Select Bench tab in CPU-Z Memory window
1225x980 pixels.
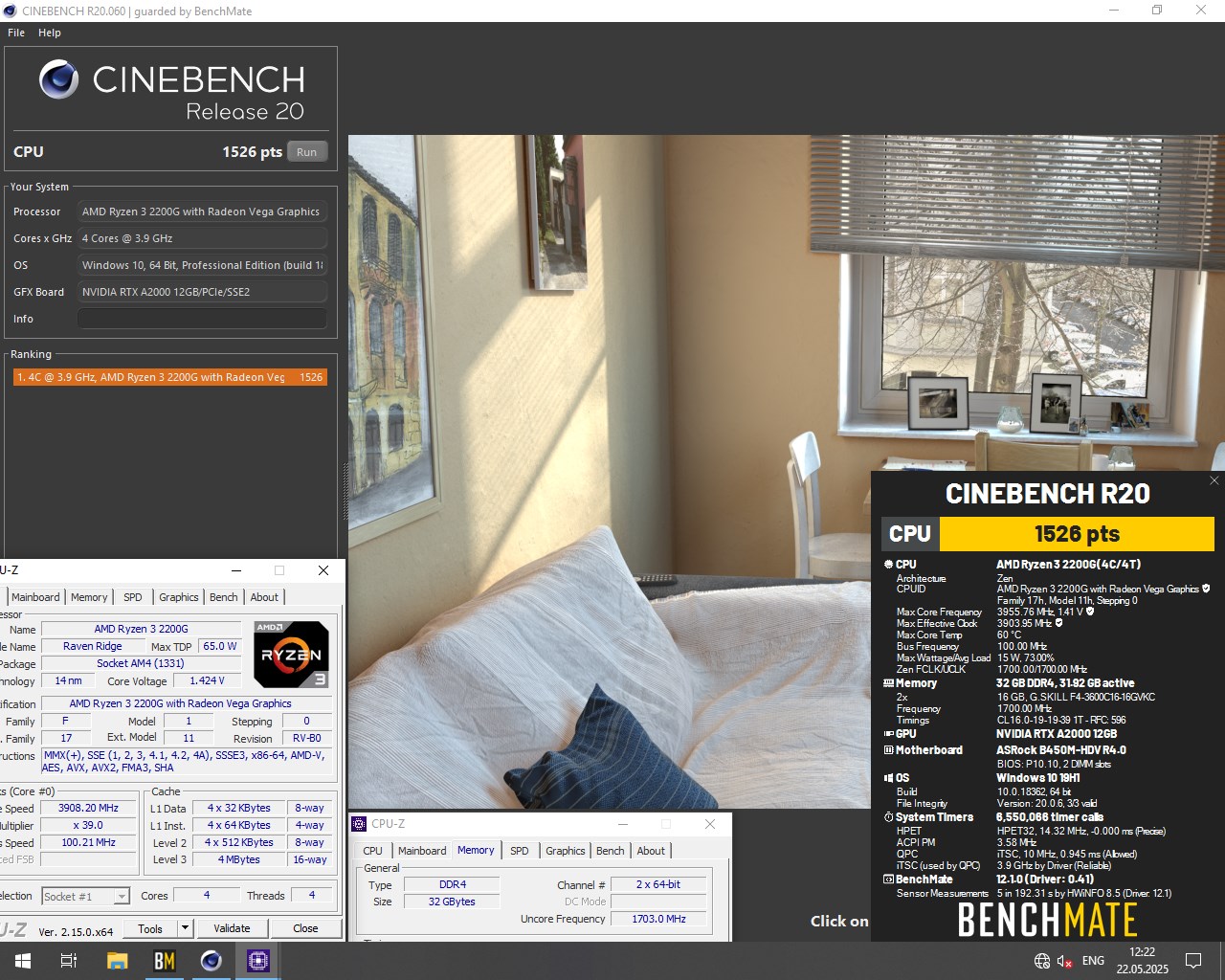point(611,851)
